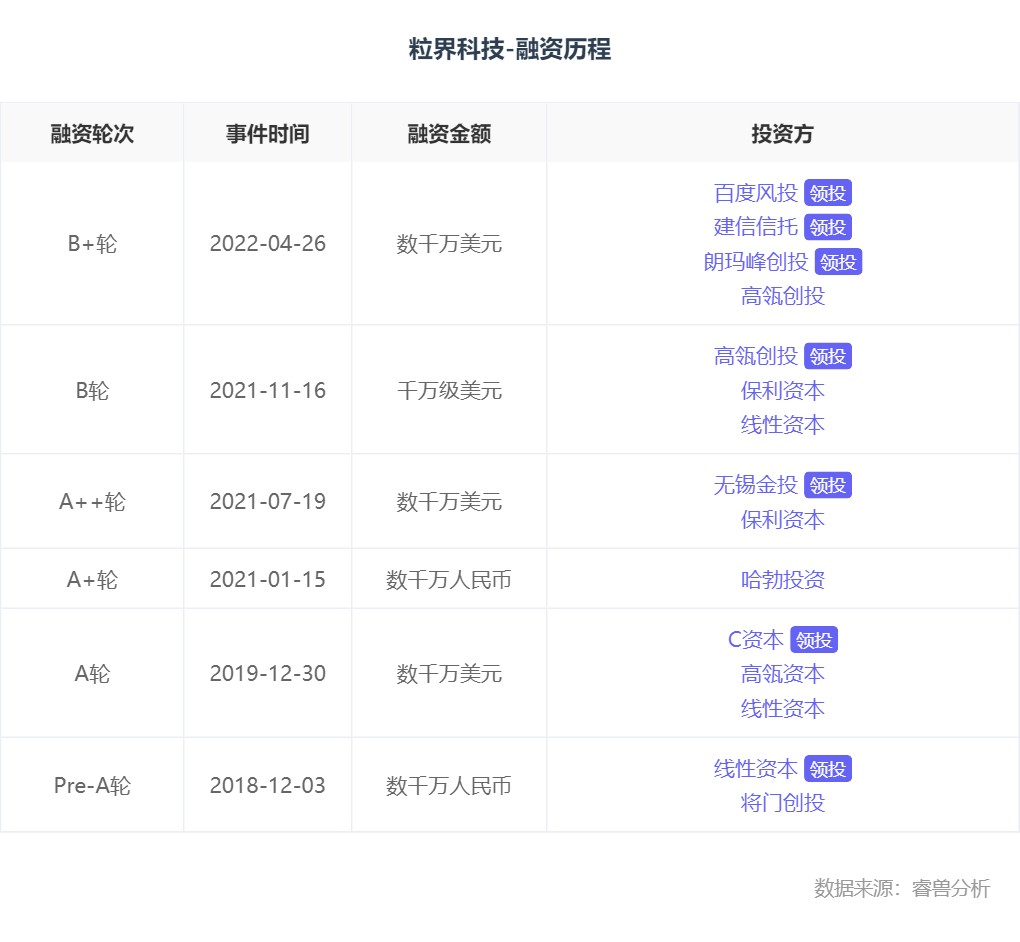Select the date 2022-04-26
Image resolution: width=1020 pixels, height=942 pixels.
[267, 244]
